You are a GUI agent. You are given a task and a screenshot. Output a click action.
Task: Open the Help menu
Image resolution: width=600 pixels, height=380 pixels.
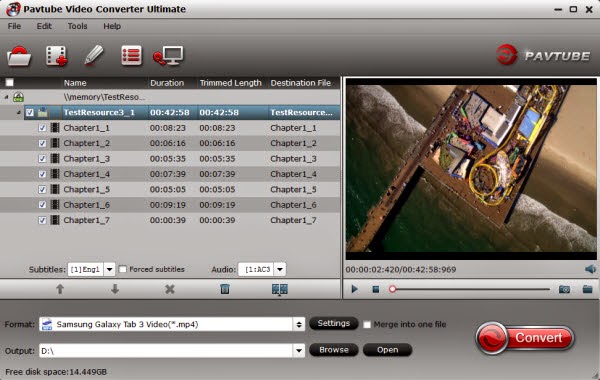[112, 26]
